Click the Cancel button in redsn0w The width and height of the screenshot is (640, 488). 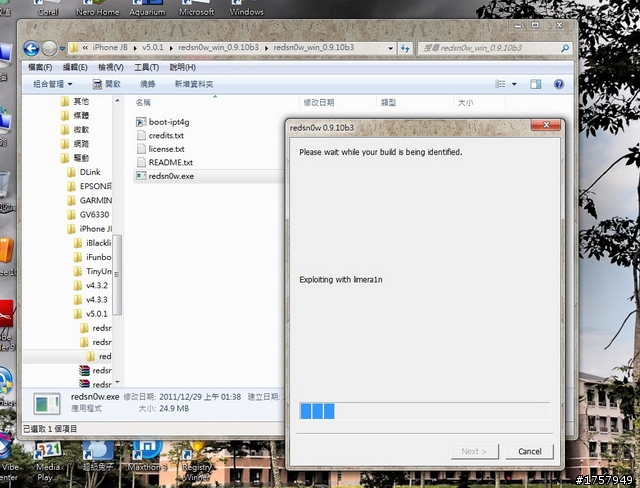point(529,451)
